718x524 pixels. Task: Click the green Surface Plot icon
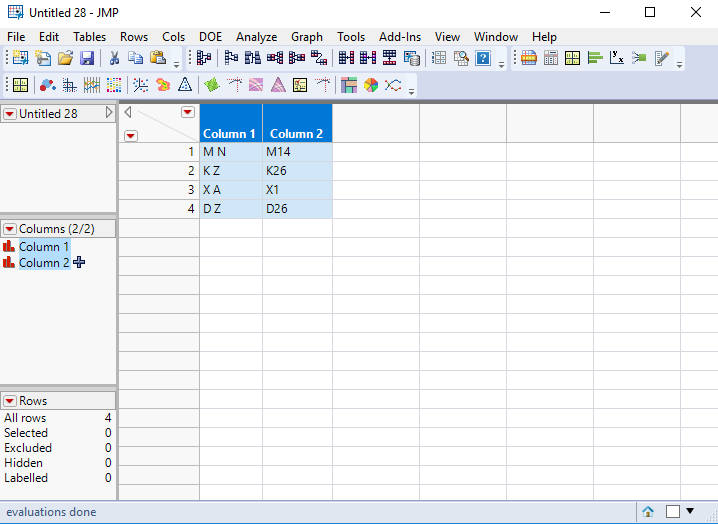tap(212, 85)
